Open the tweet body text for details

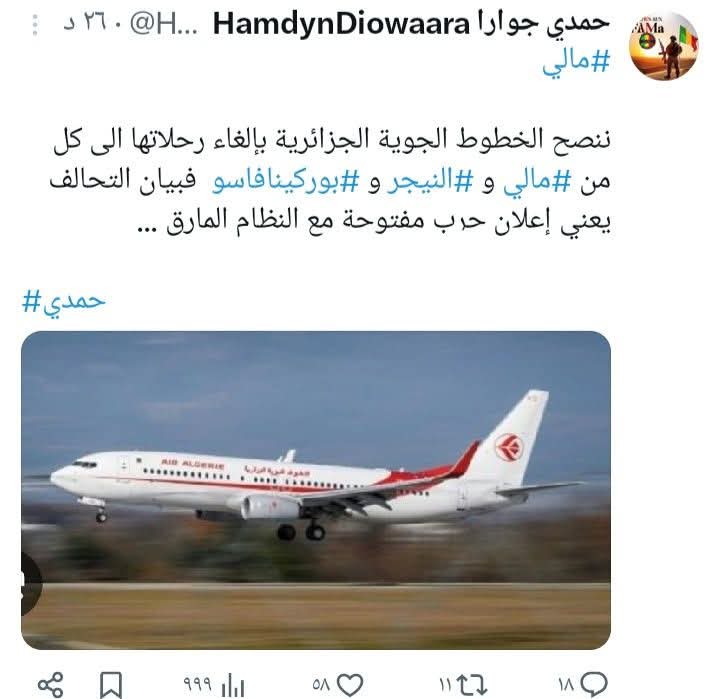330,180
